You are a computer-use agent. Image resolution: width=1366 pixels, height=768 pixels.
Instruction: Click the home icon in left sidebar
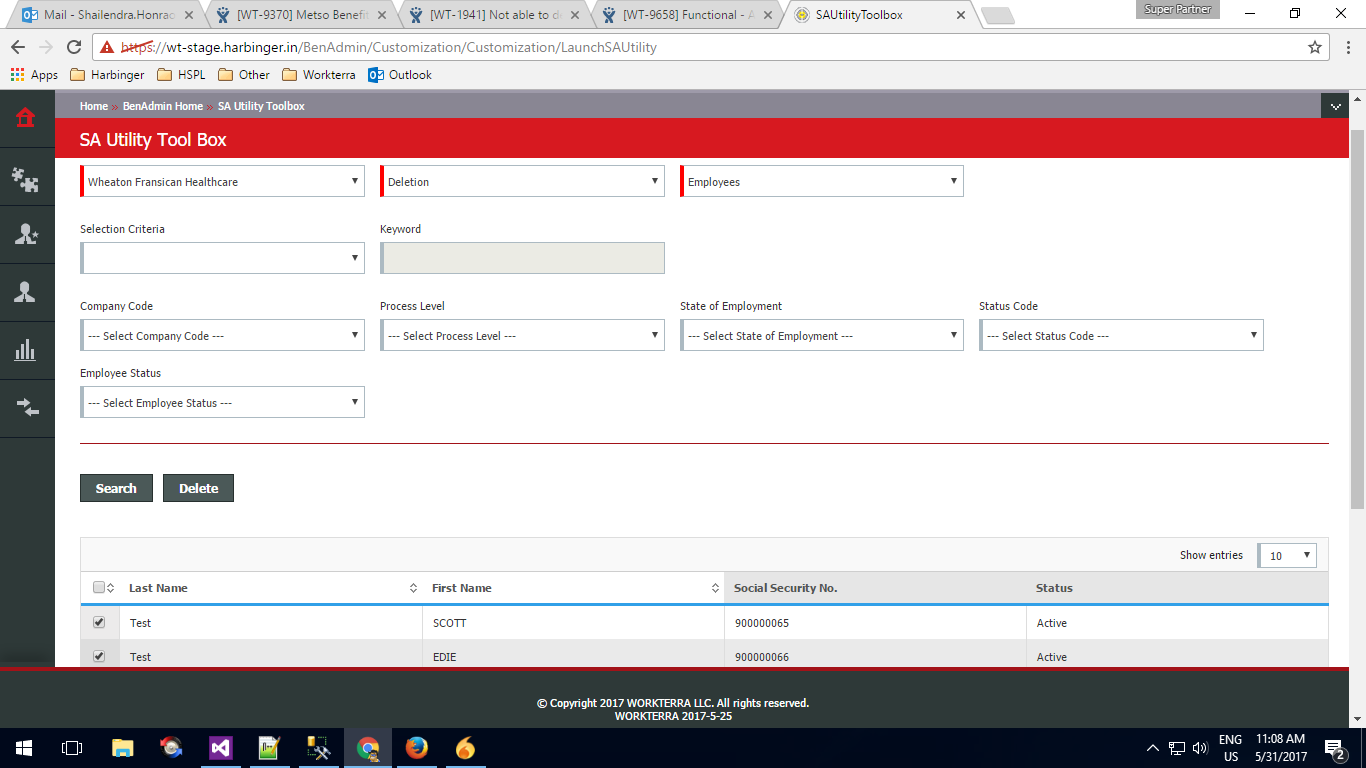pos(26,118)
